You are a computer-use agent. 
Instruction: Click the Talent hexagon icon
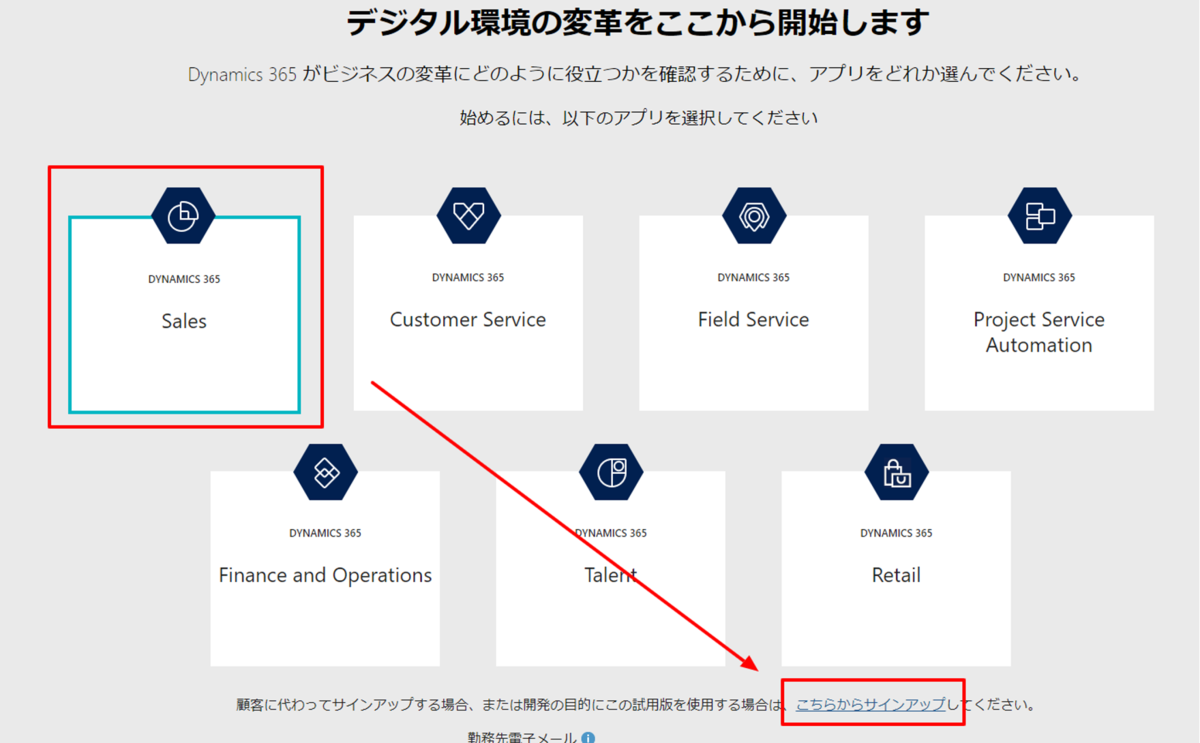pyautogui.click(x=612, y=472)
